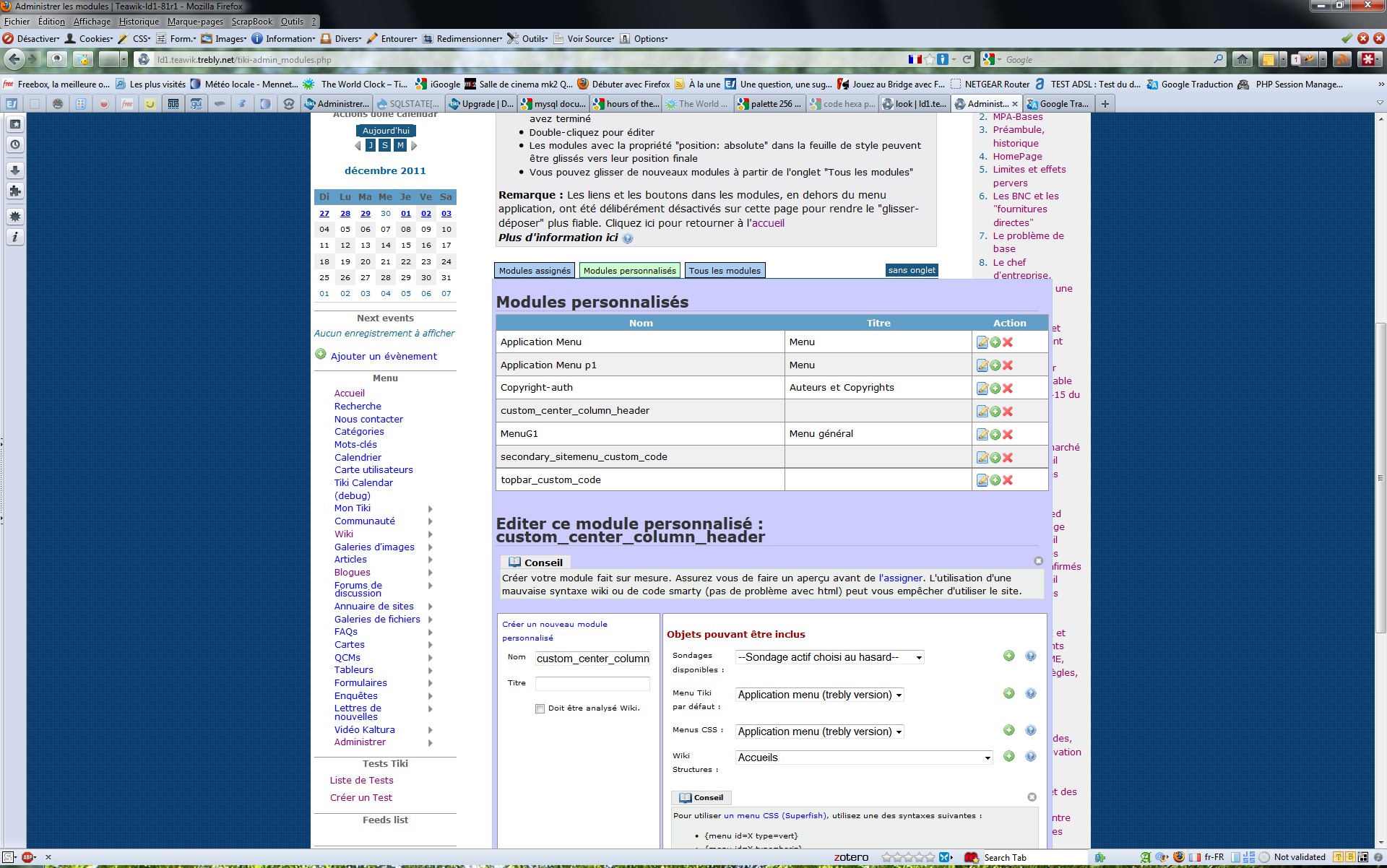Go to previous month in calendar
The width and height of the screenshot is (1387, 868).
(x=358, y=146)
